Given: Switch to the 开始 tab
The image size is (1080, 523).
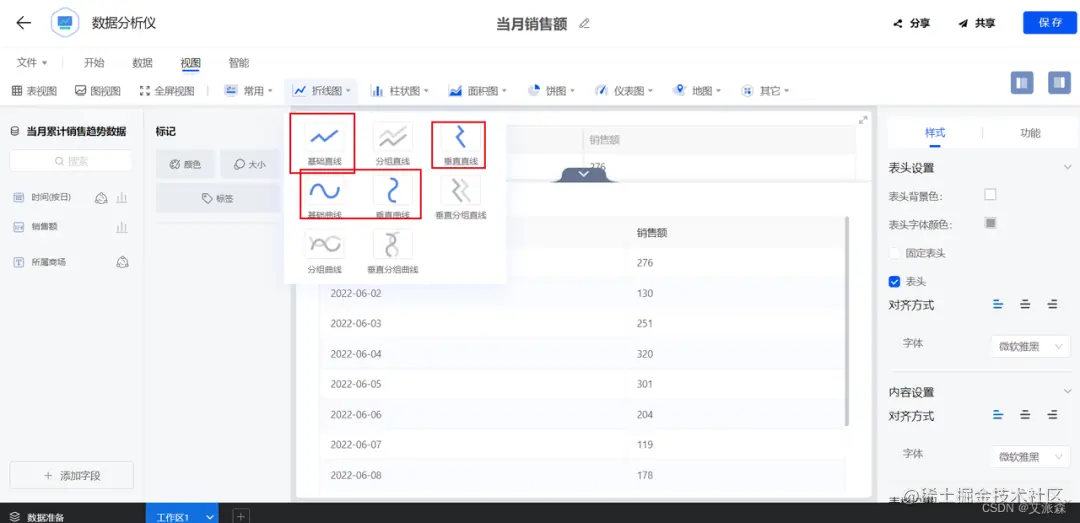Looking at the screenshot, I should (x=94, y=63).
